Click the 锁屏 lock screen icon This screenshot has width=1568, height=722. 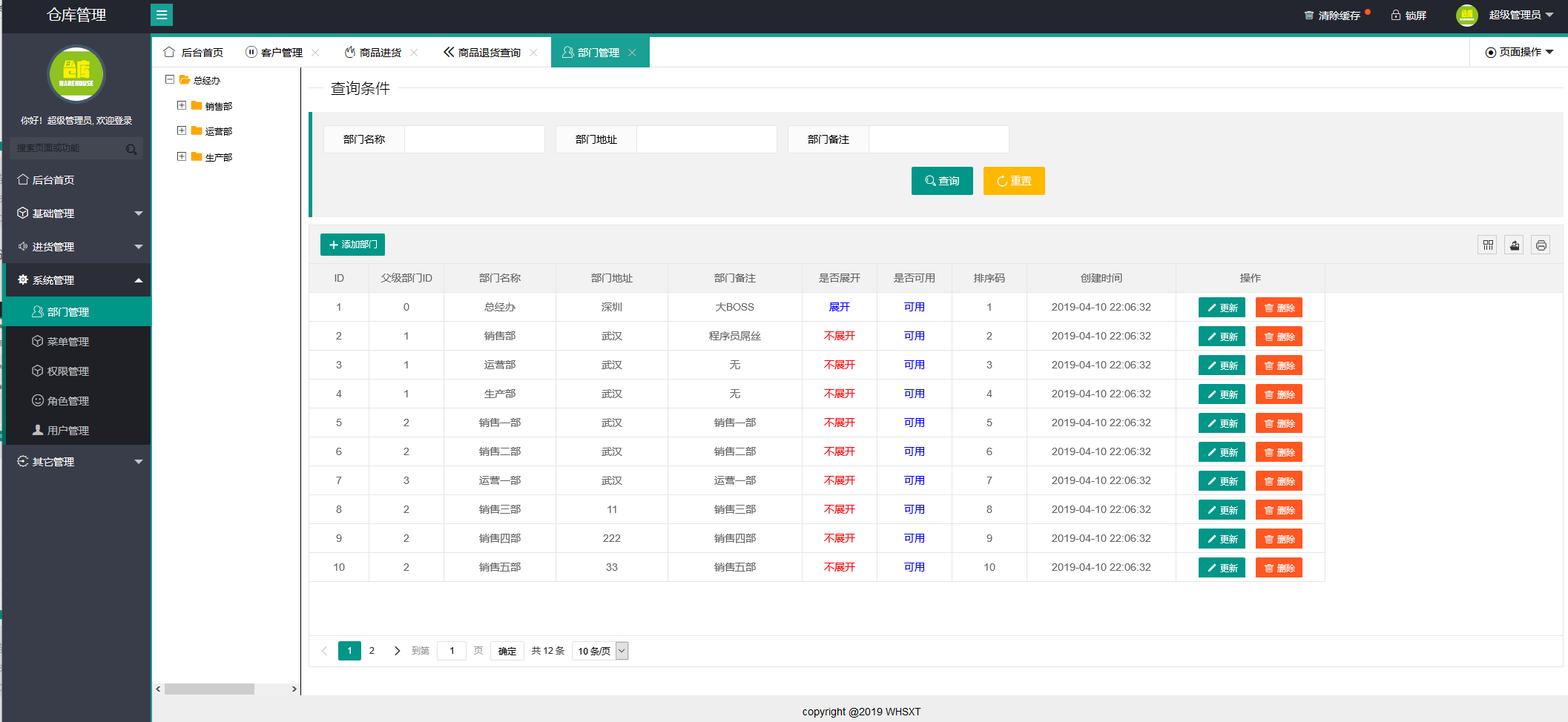pos(1395,15)
